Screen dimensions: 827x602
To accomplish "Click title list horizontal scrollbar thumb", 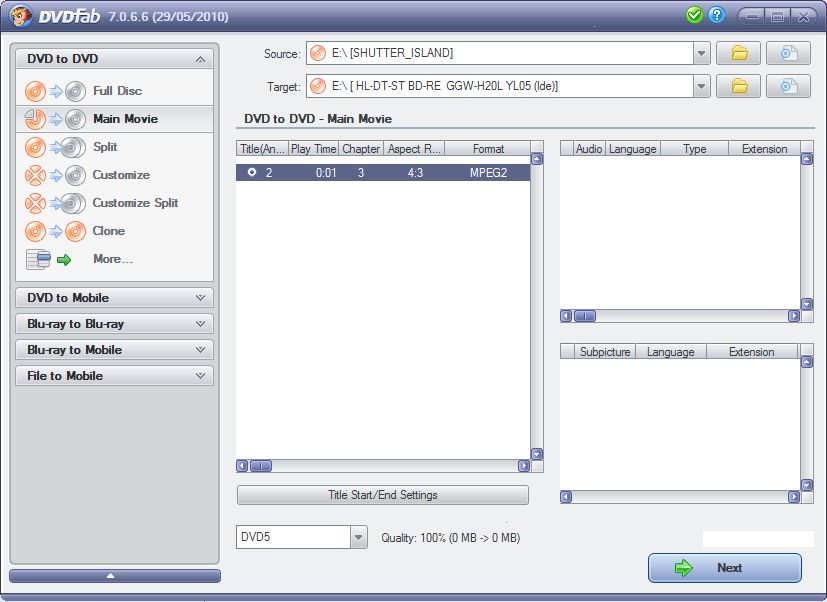I will pos(261,466).
